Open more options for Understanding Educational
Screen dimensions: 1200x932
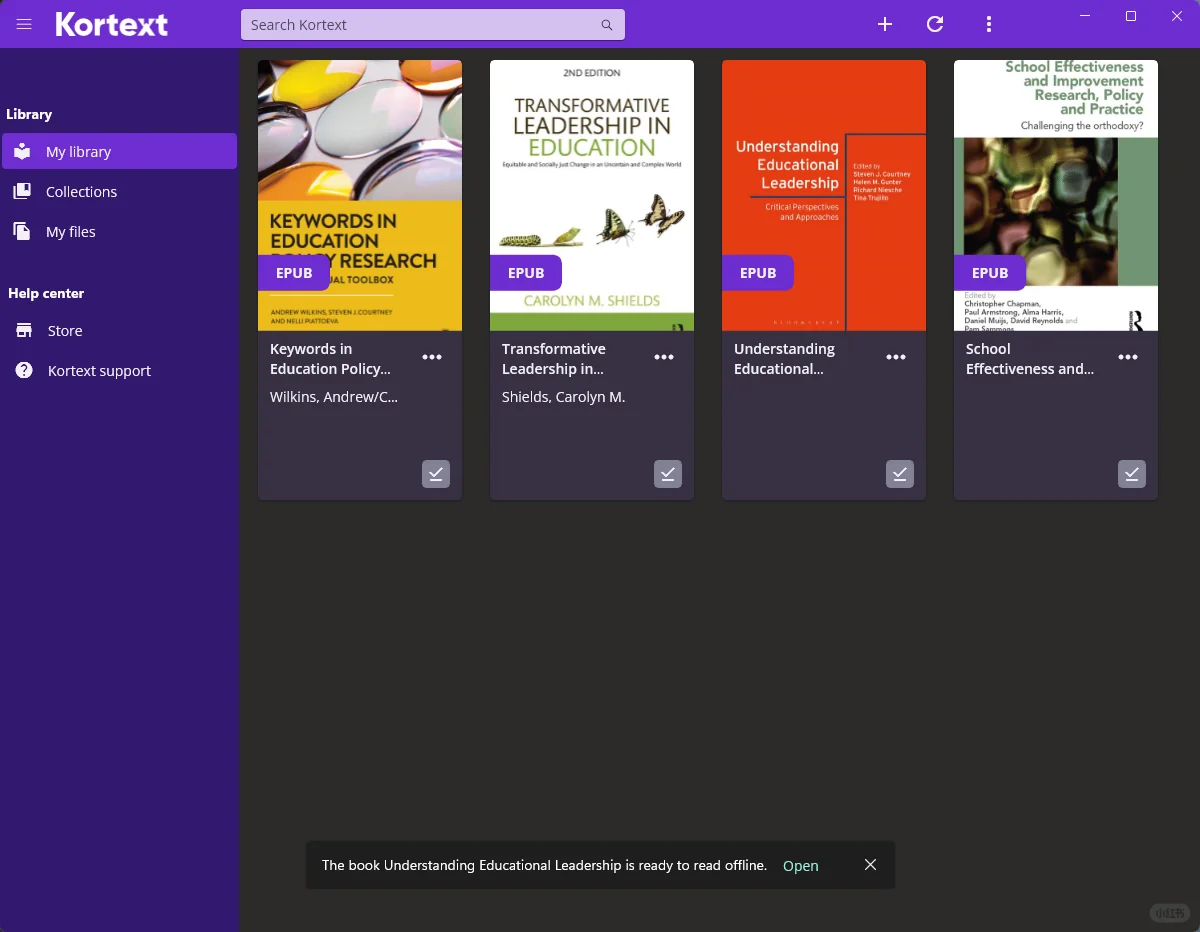pyautogui.click(x=896, y=357)
